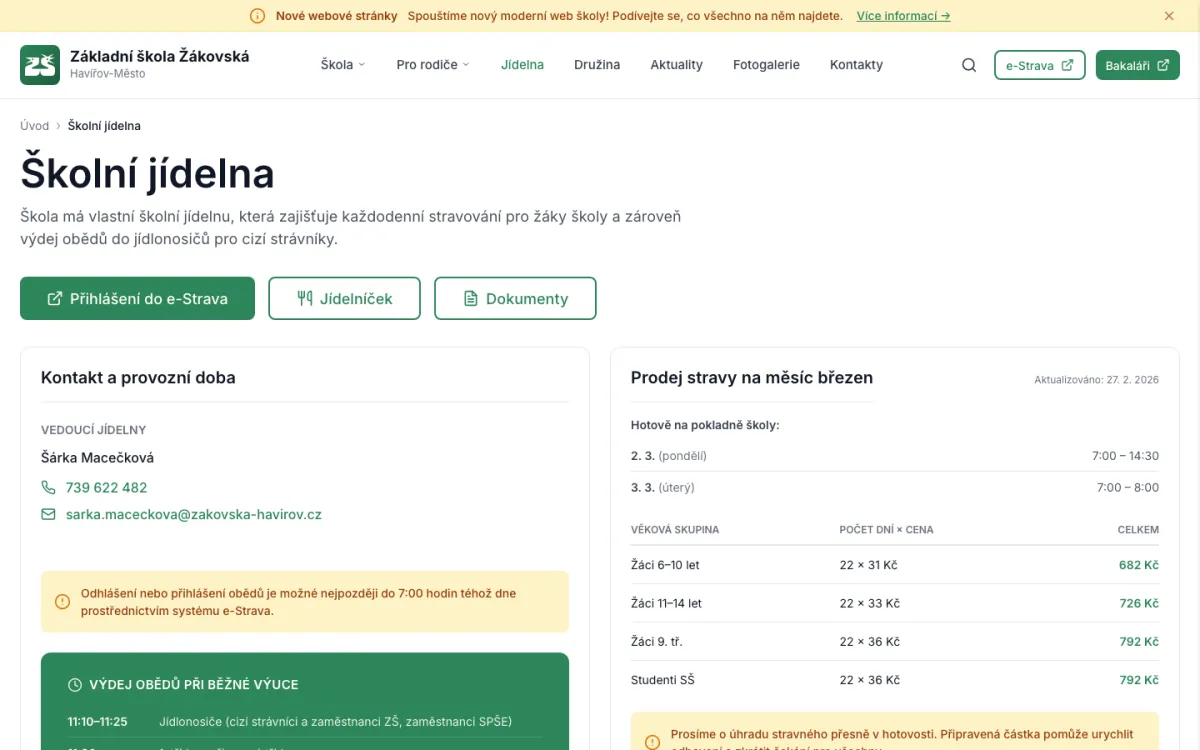Click the Dokumenty button
This screenshot has height=750, width=1200.
click(x=515, y=298)
